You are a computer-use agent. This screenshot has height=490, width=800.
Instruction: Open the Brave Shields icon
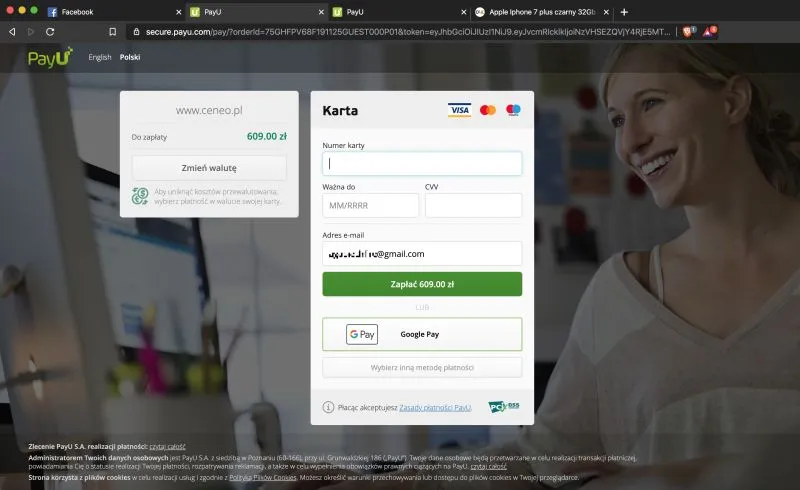(688, 32)
